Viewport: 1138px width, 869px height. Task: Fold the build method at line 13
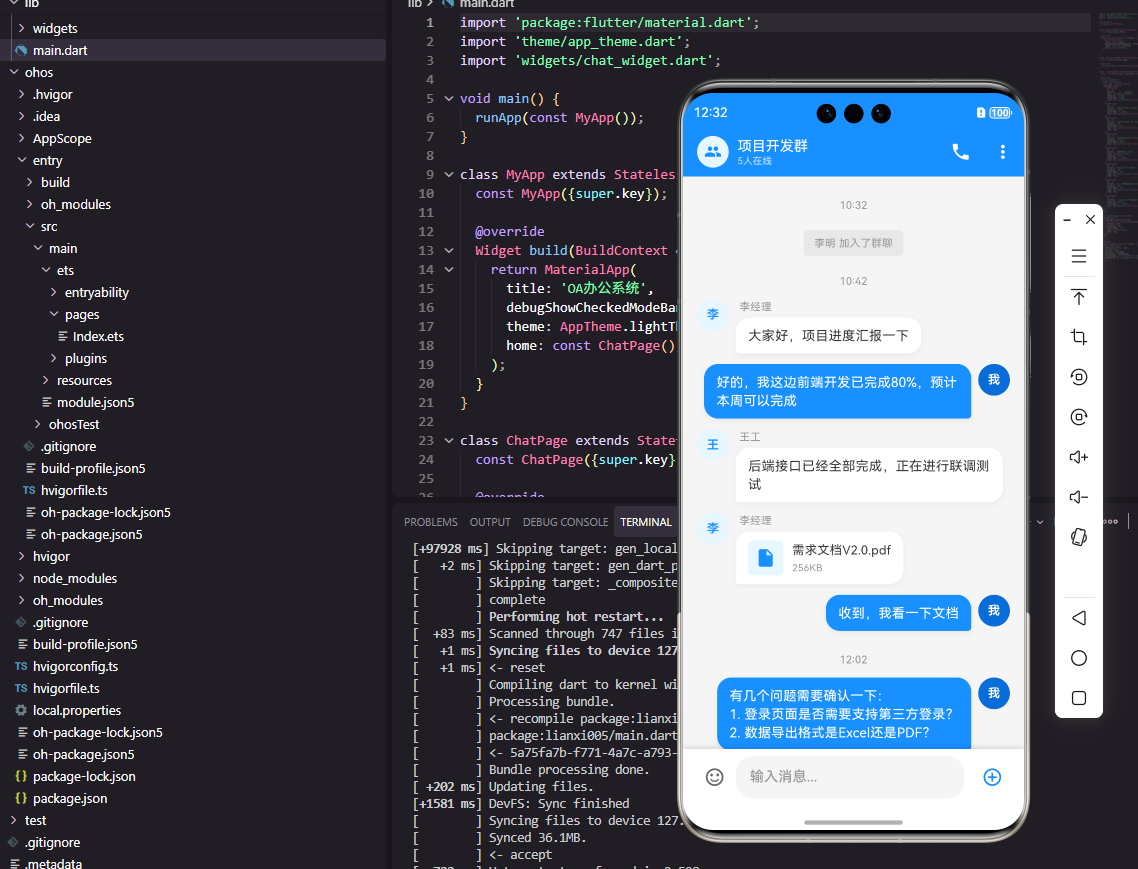tap(449, 250)
